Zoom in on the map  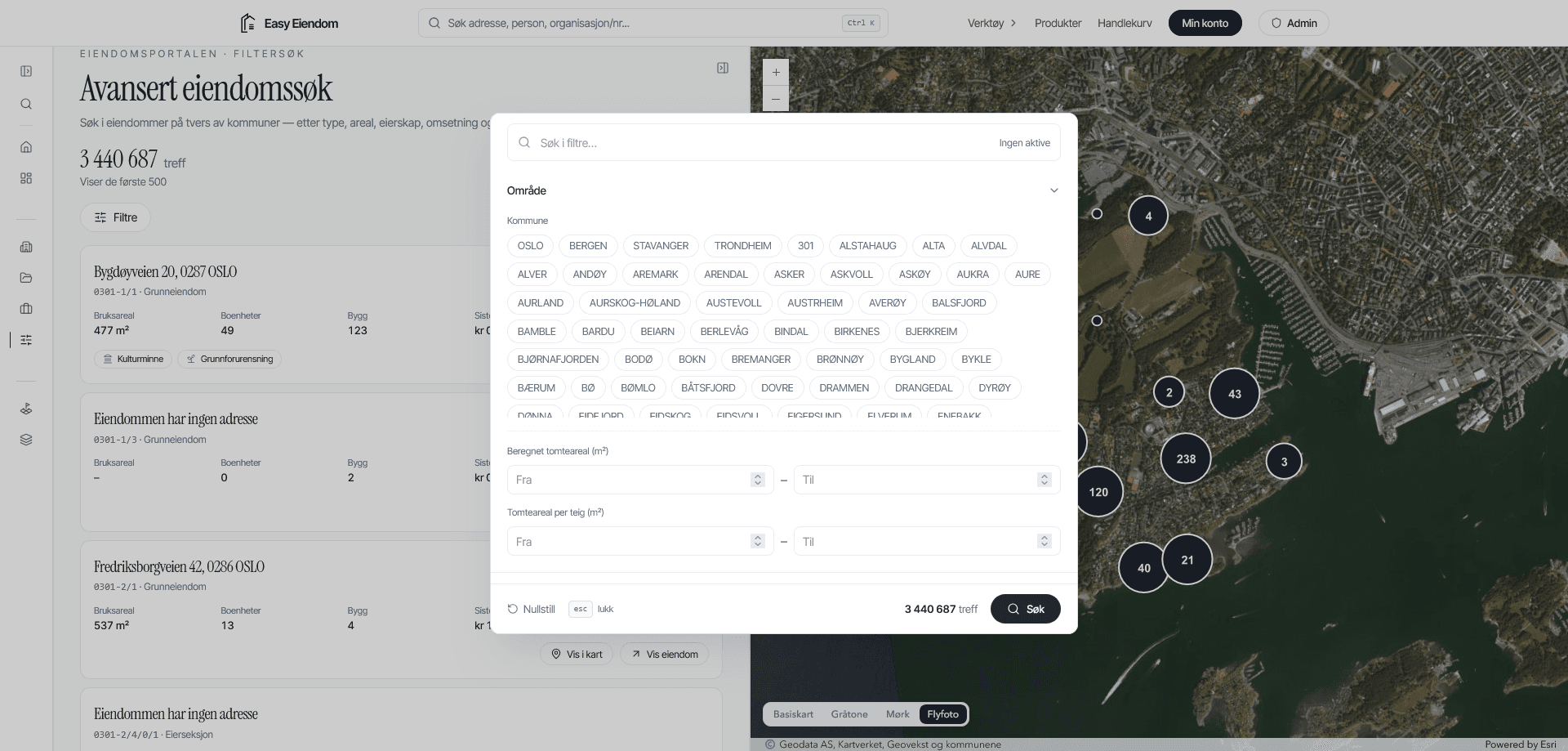[776, 72]
